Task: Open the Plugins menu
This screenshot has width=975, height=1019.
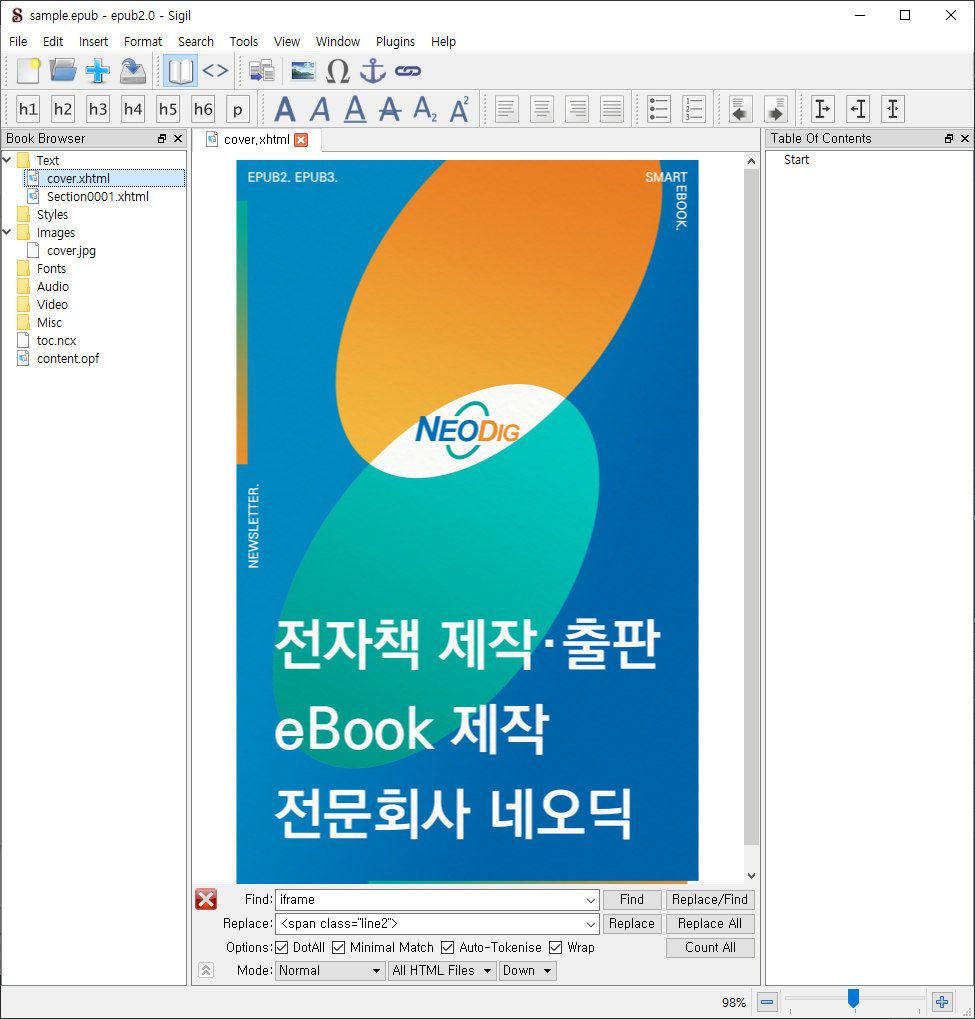Action: [x=395, y=42]
